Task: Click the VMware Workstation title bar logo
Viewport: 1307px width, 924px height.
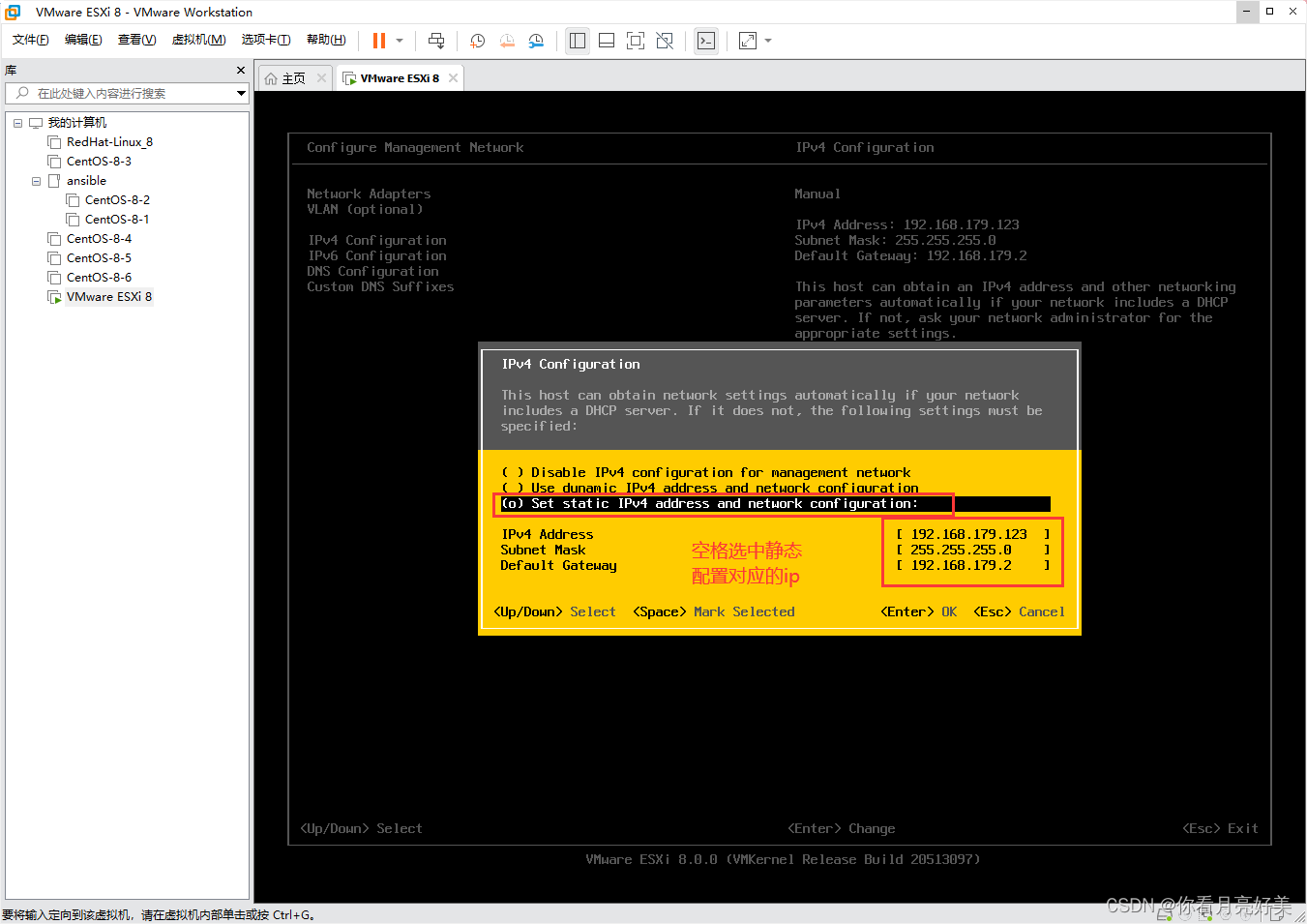Action: pos(14,12)
